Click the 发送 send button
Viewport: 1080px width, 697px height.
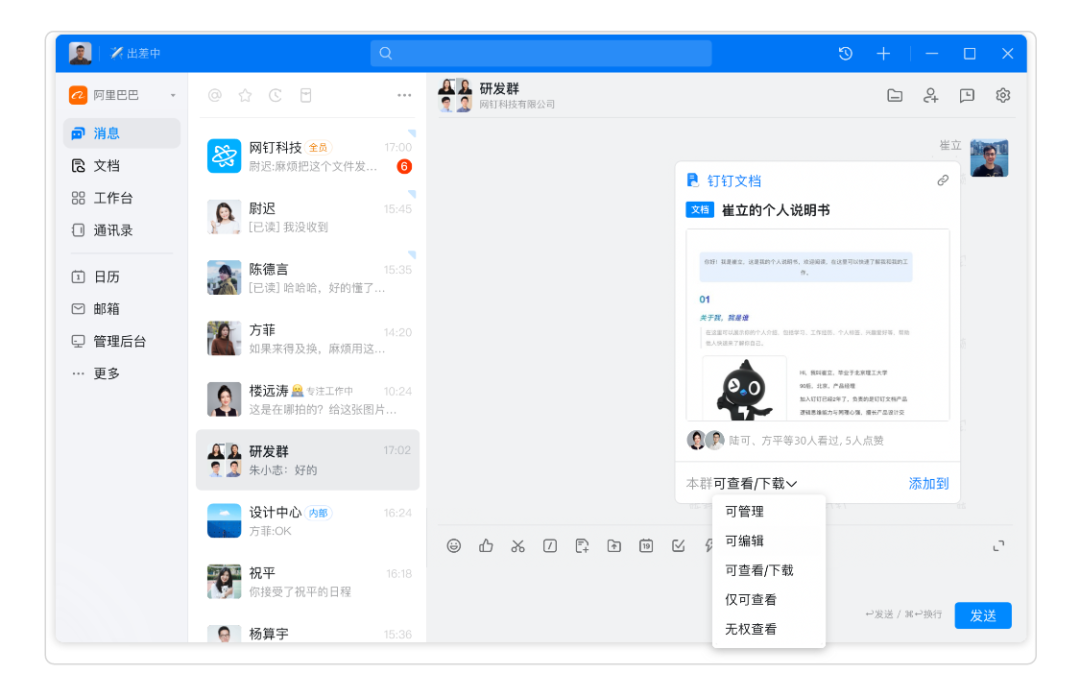click(982, 615)
